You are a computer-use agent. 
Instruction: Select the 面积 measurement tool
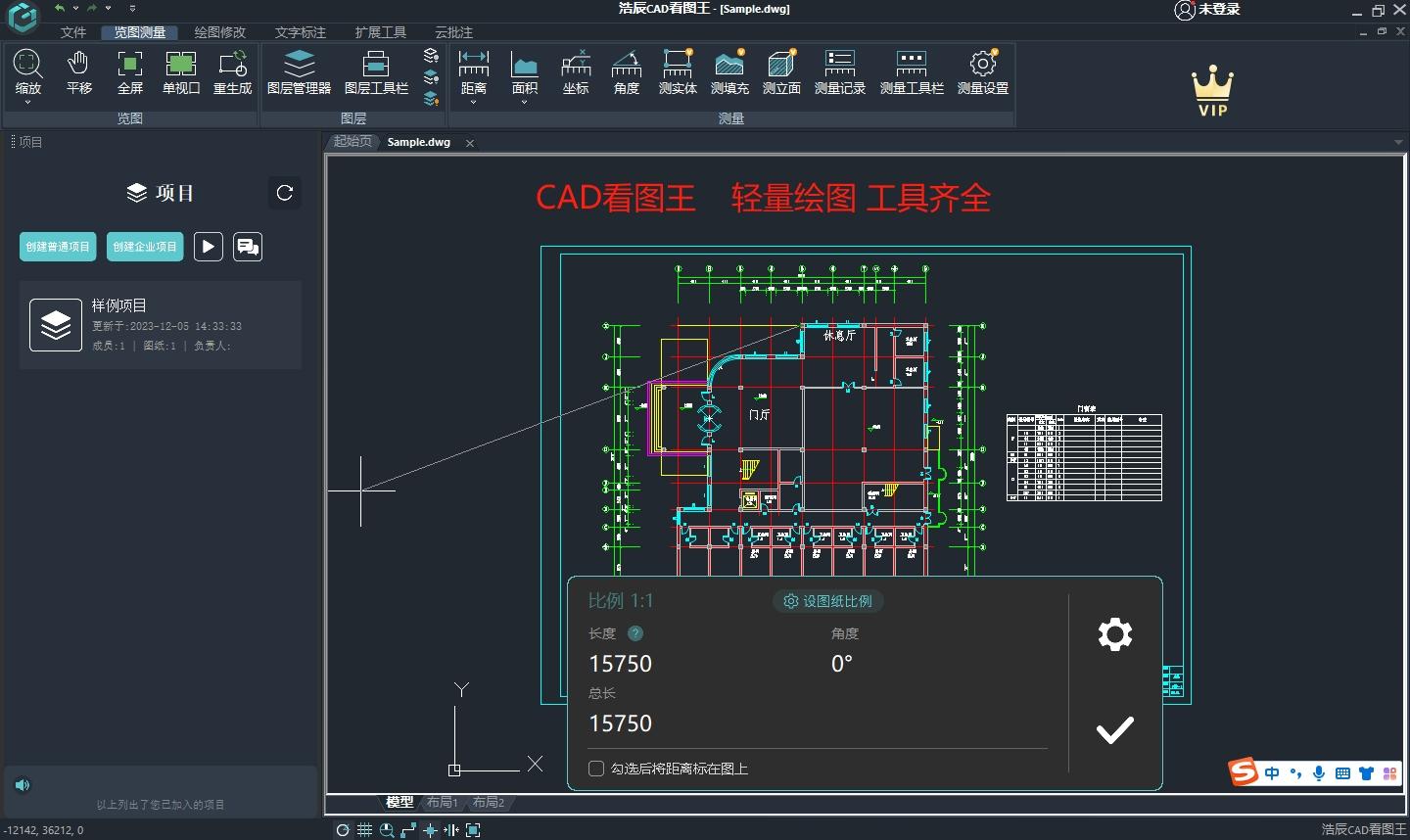point(525,69)
